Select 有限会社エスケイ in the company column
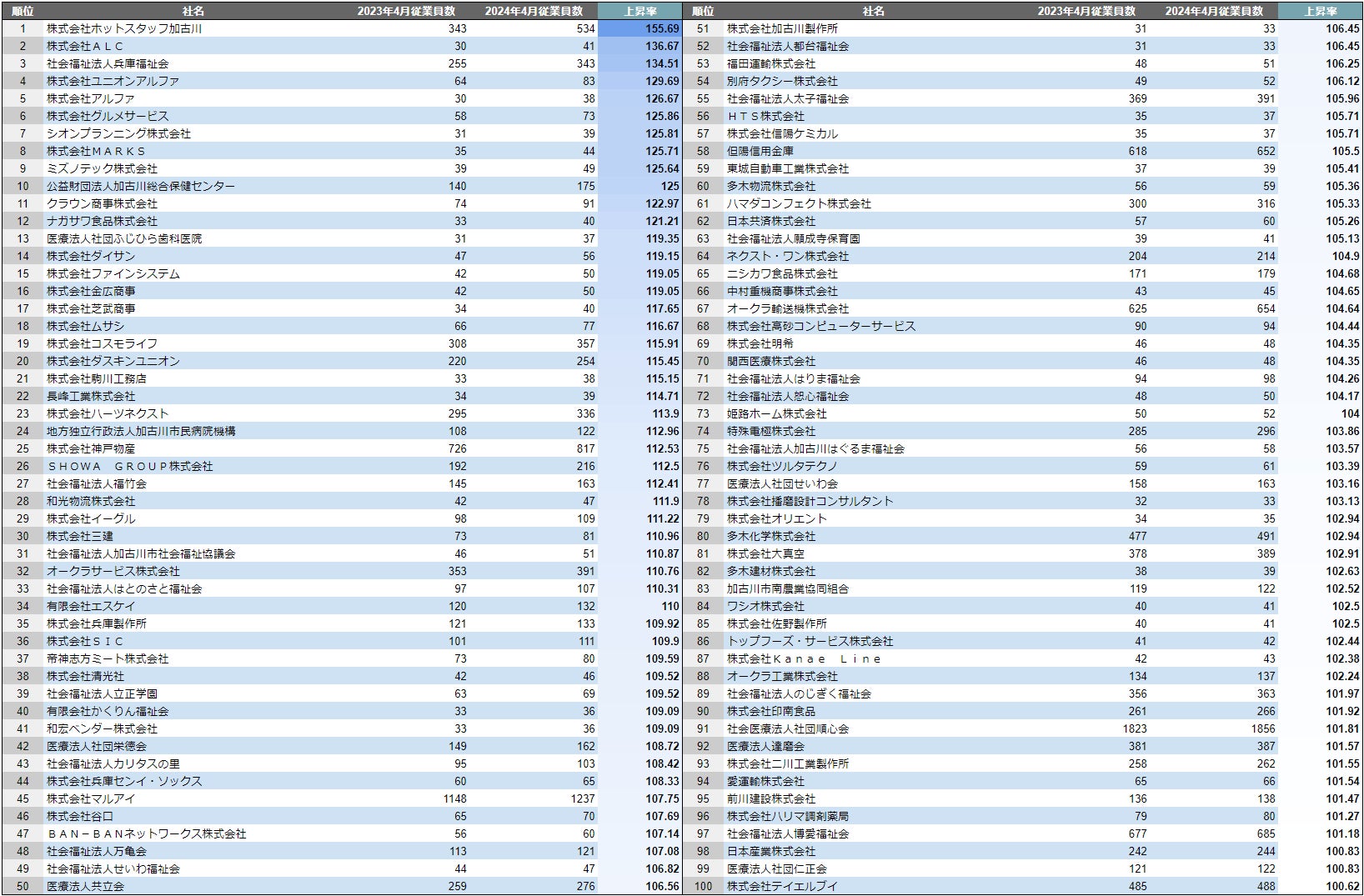 click(x=91, y=606)
